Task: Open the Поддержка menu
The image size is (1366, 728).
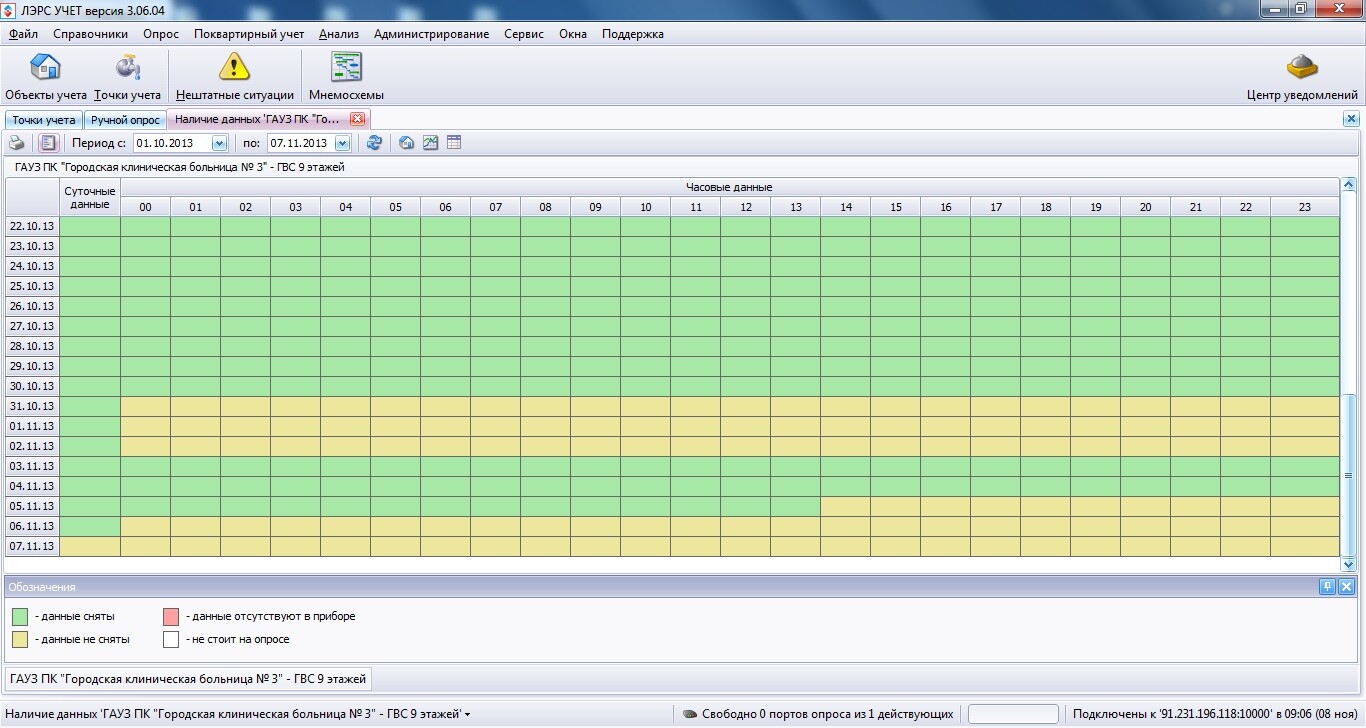Action: tap(632, 34)
